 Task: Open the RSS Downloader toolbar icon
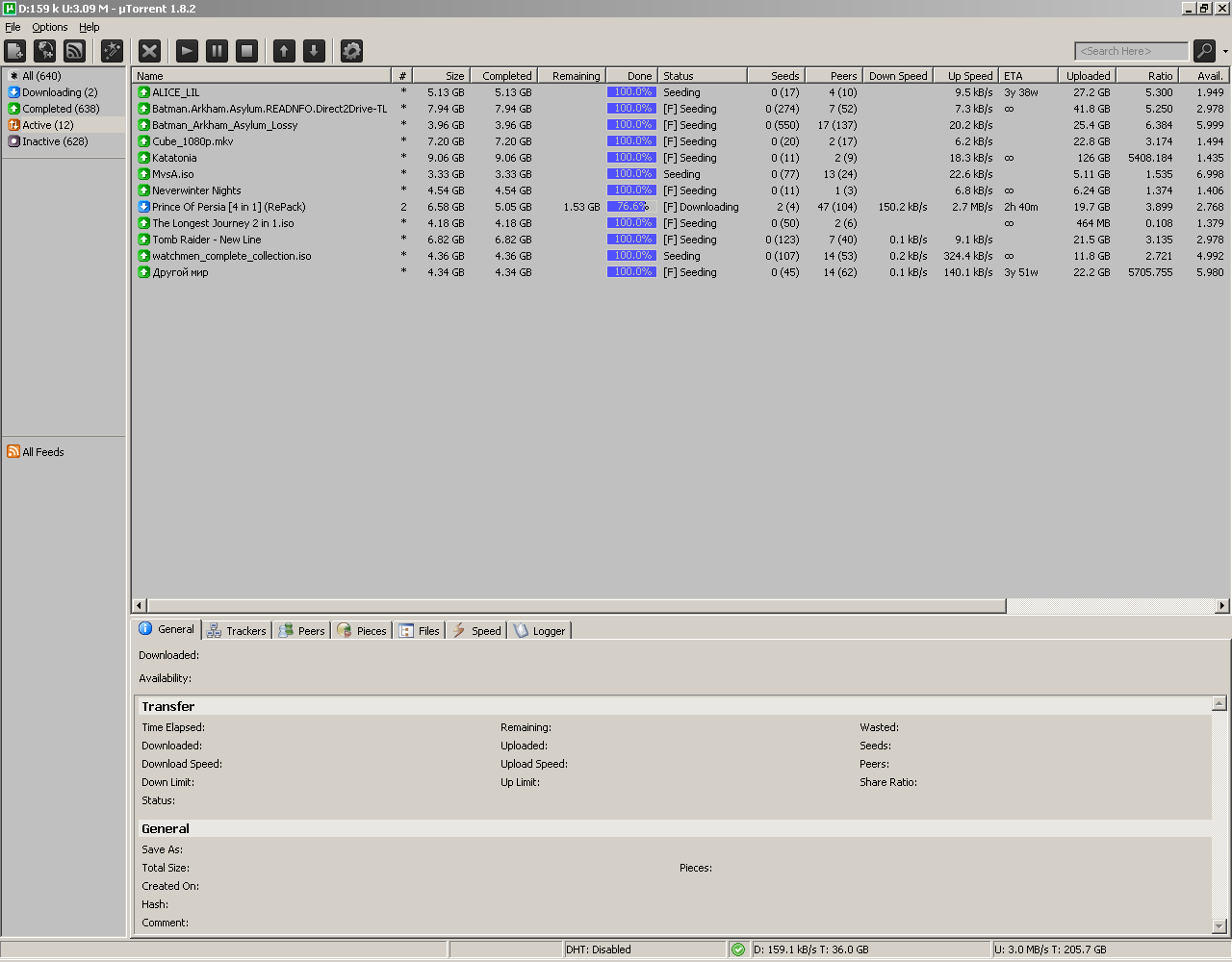[75, 51]
